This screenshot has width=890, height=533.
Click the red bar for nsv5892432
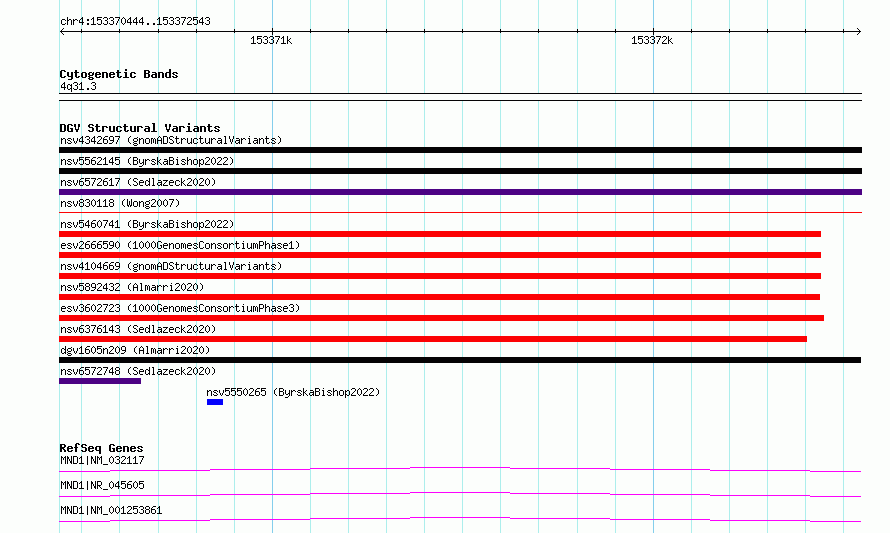[x=439, y=297]
